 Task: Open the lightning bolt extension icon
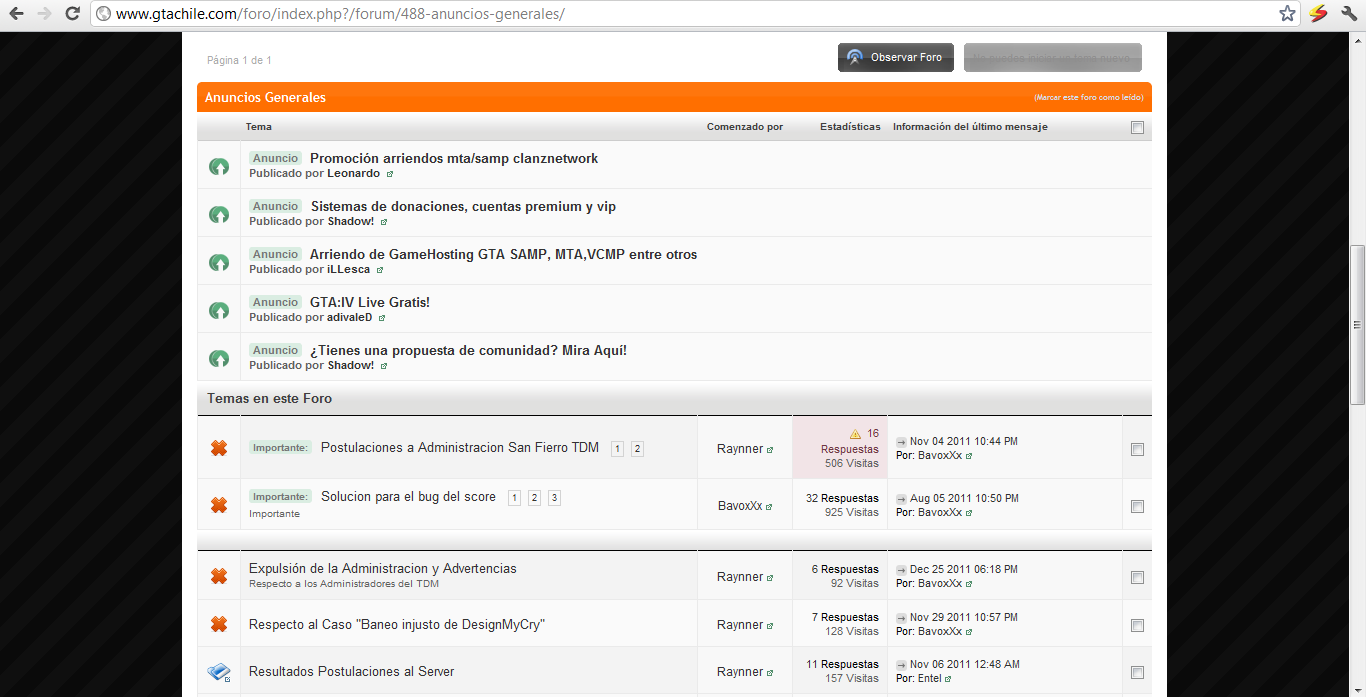point(1318,14)
